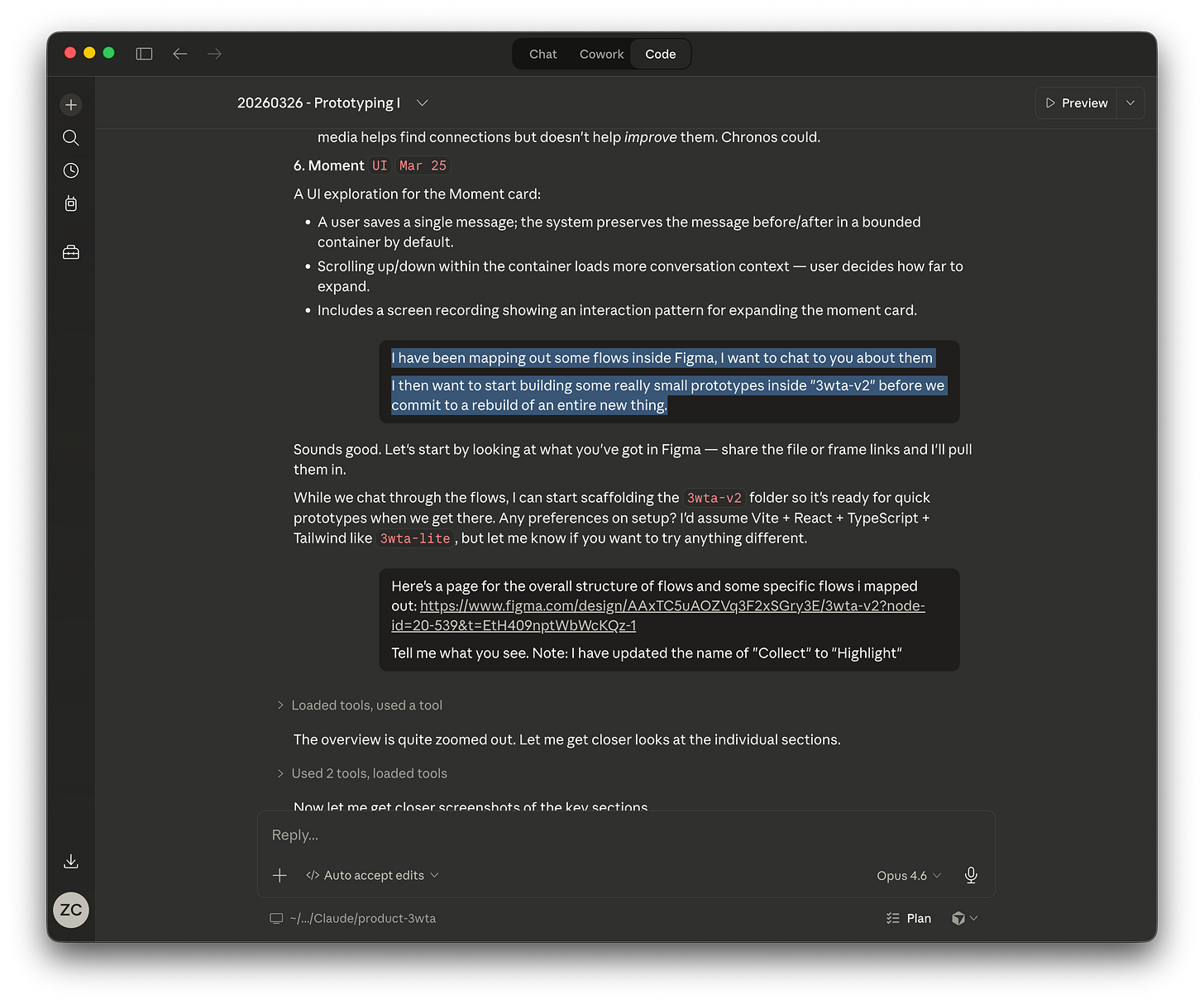Open the Opus 4.6 model selector
1204x1004 pixels.
(909, 875)
